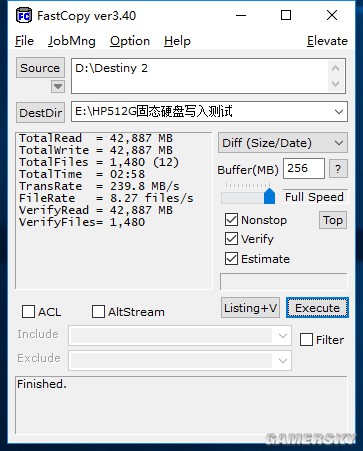Image resolution: width=363 pixels, height=451 pixels.
Task: Expand the DestDir path dropdown
Action: [339, 112]
